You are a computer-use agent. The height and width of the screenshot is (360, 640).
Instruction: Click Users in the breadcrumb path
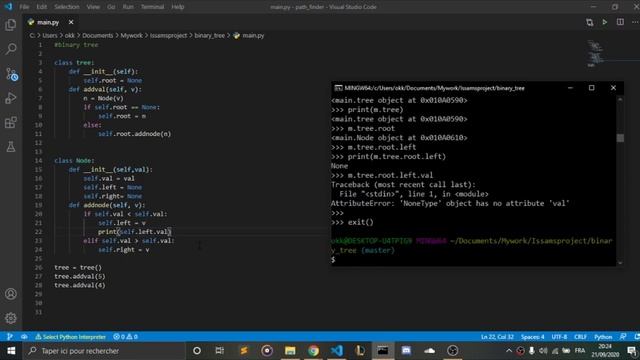pos(50,36)
